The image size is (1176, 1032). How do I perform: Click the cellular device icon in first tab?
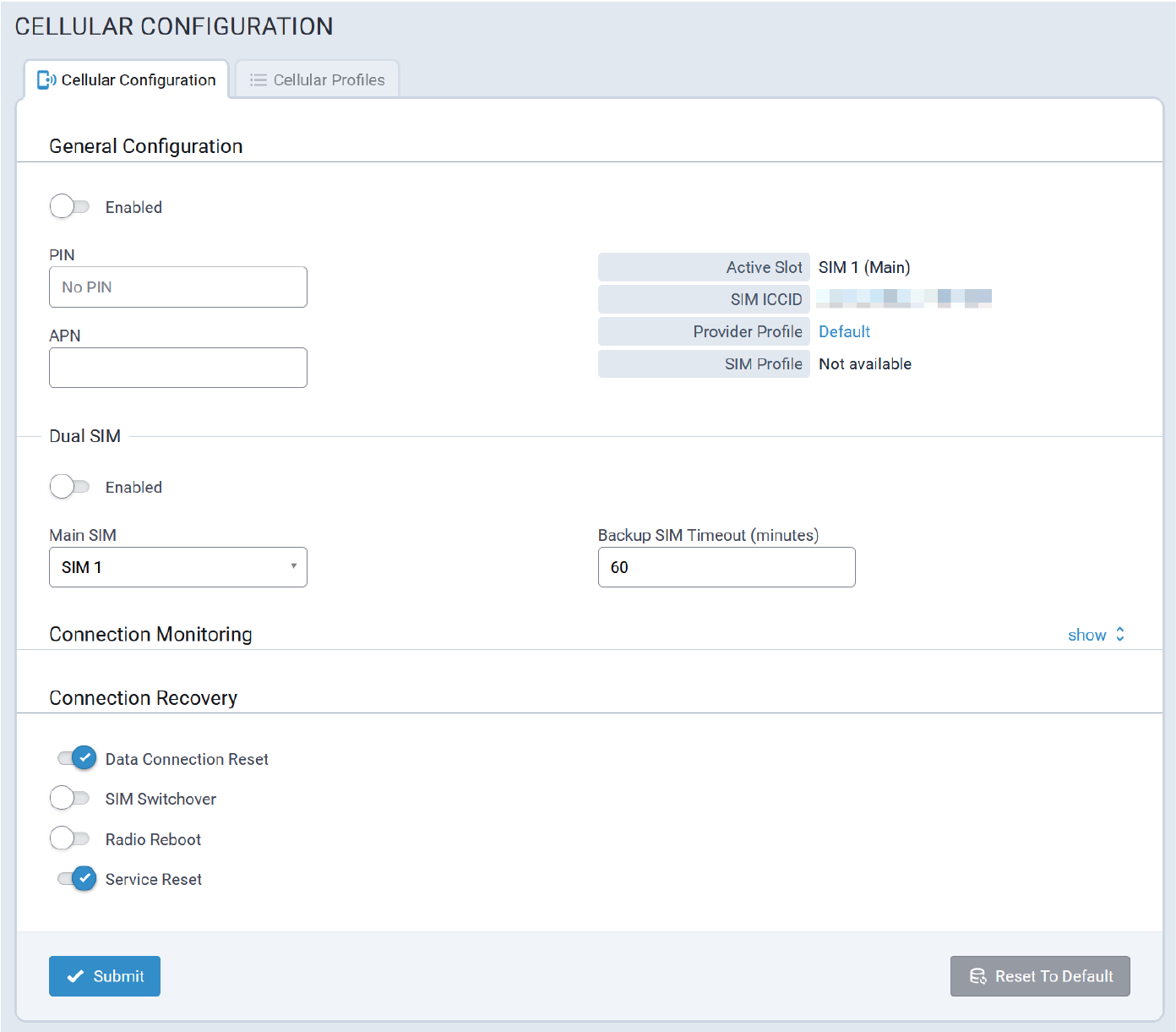(46, 80)
